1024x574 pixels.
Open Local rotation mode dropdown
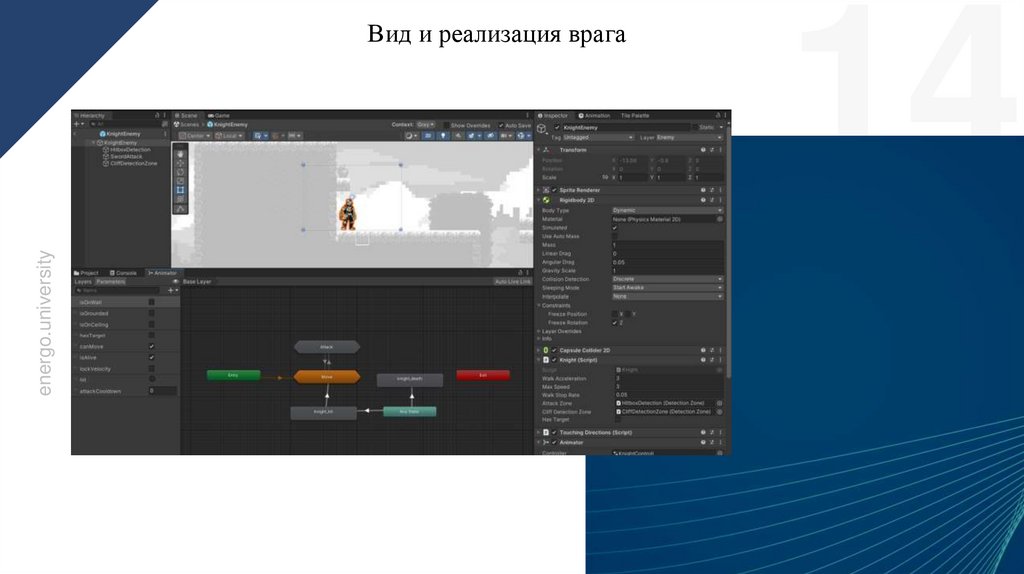pos(229,136)
